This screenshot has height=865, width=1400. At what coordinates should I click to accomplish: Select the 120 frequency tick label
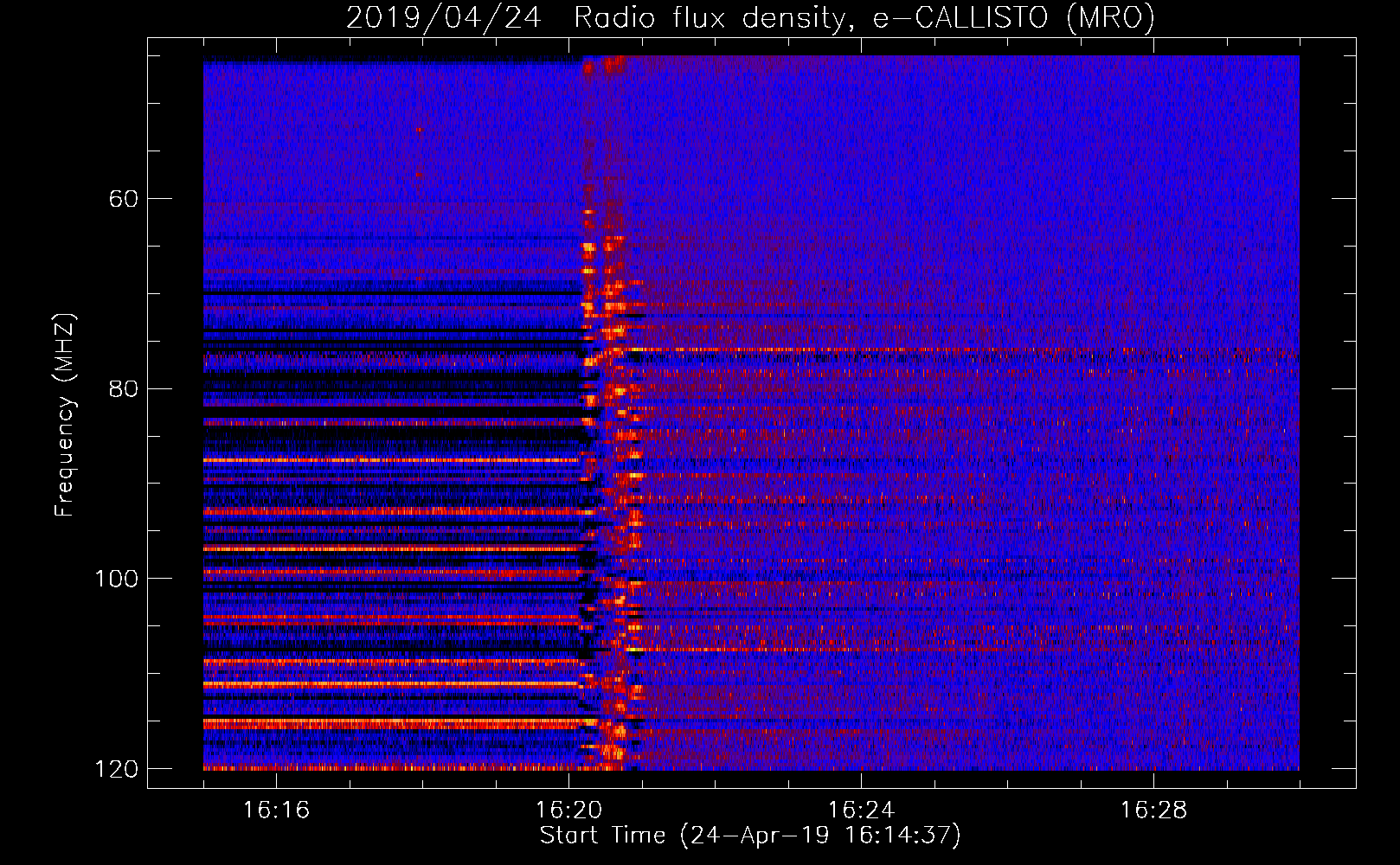pyautogui.click(x=117, y=769)
